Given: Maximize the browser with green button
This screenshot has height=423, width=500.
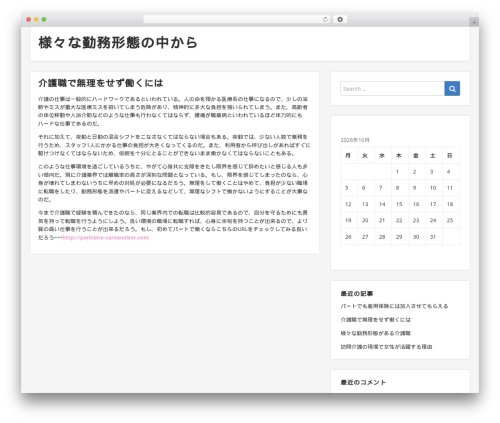Looking at the screenshot, I should [x=44, y=19].
